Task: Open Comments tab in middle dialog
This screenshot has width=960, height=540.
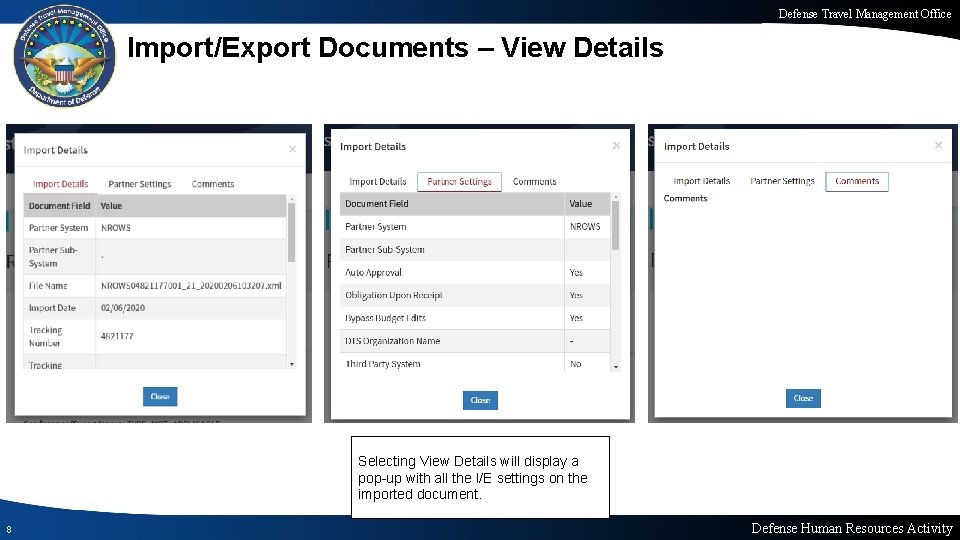Action: (534, 181)
